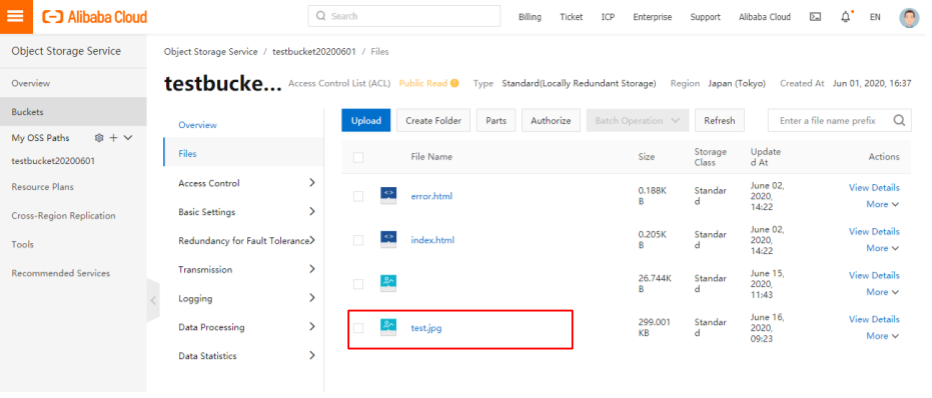Check the box for the 26.744KB file
The height and width of the screenshot is (398, 932).
tap(358, 284)
